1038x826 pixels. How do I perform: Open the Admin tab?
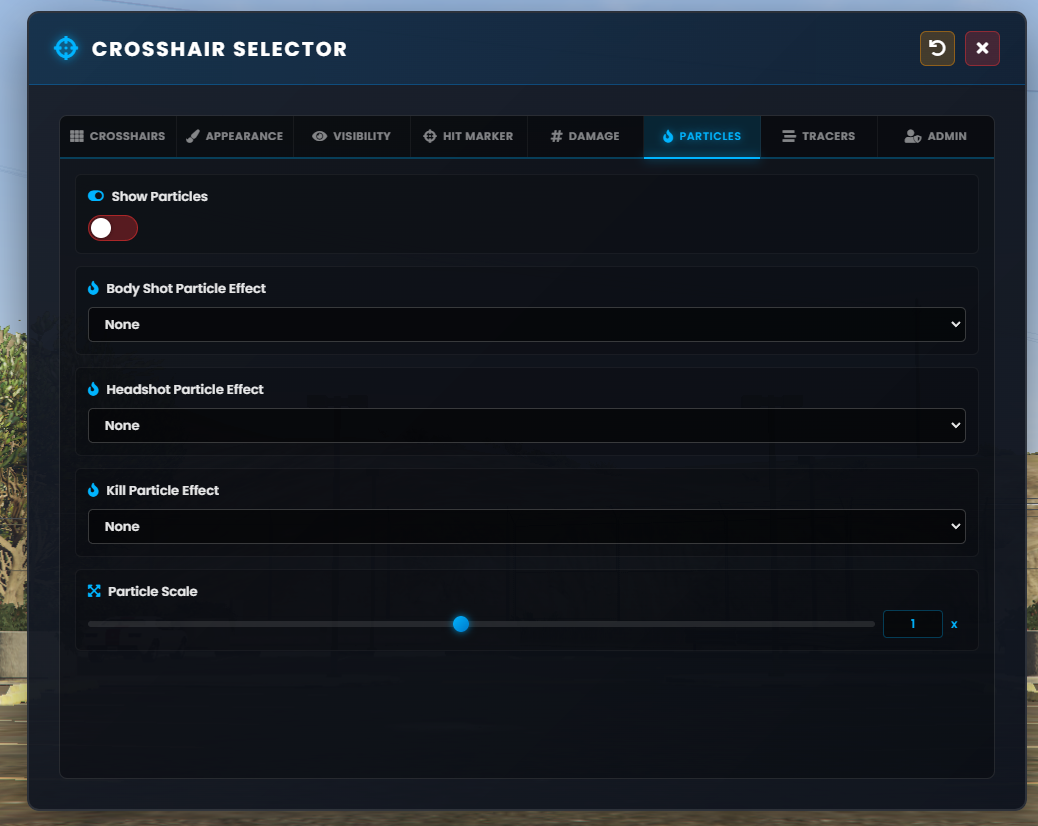click(935, 136)
